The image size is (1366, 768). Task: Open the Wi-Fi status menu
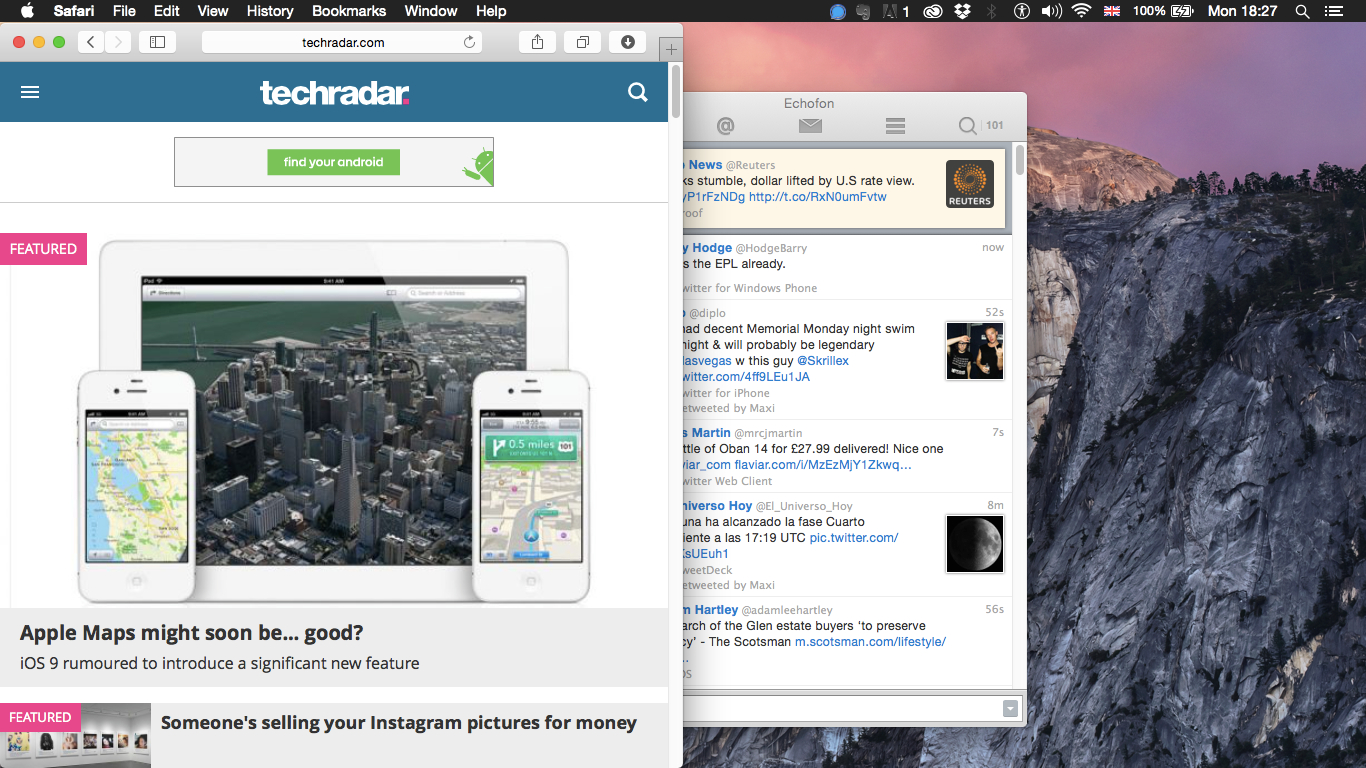coord(1081,11)
